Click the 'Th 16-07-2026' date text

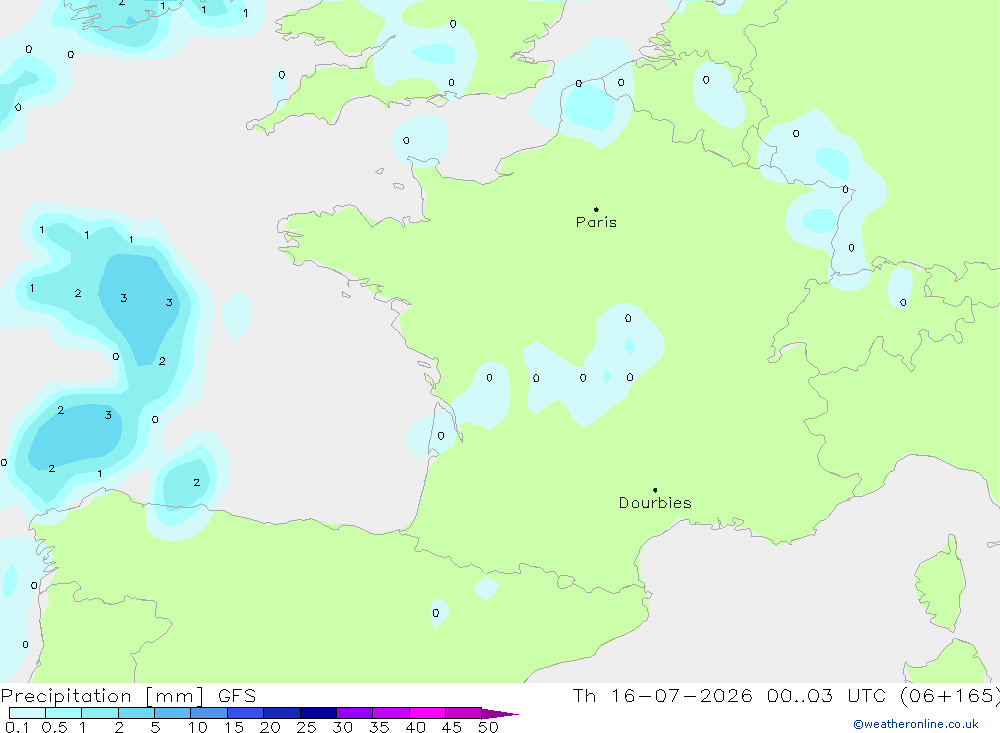[x=663, y=696]
